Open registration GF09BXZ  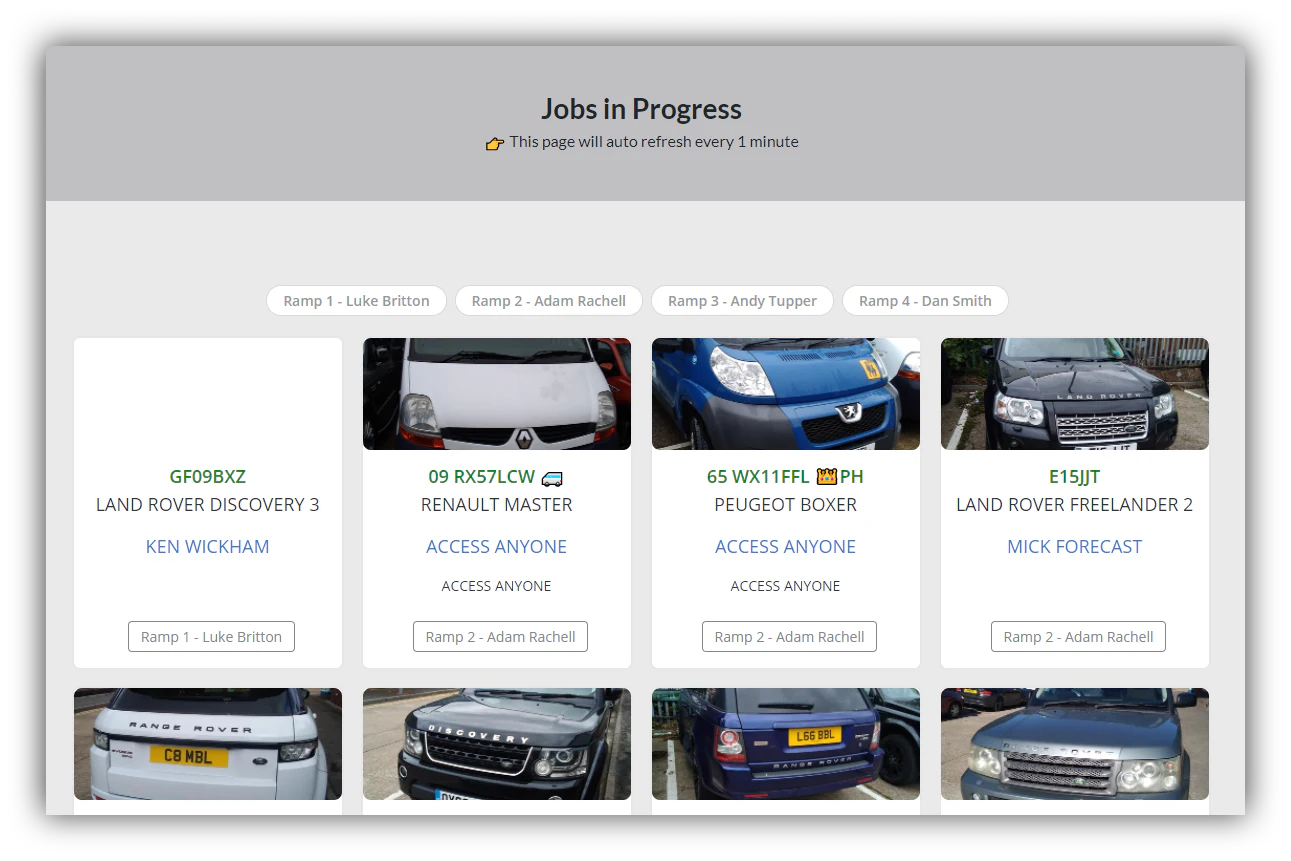click(208, 477)
